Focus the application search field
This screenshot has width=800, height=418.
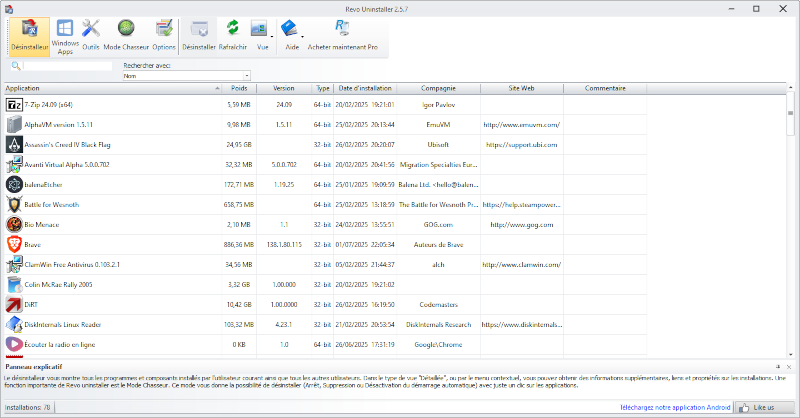point(67,66)
